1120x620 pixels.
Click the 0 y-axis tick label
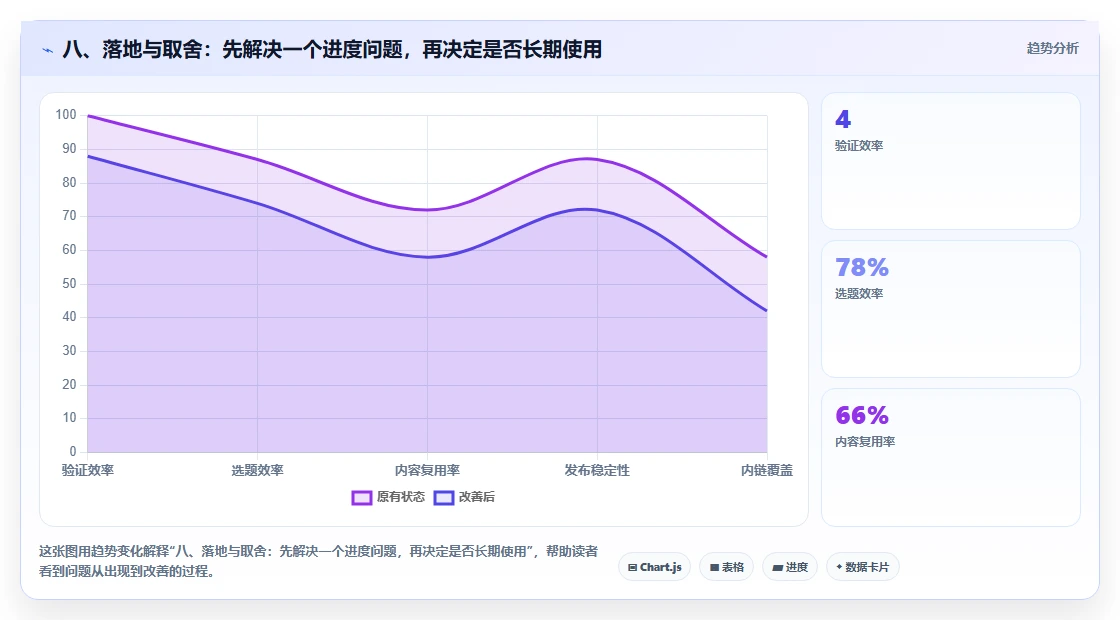(73, 451)
